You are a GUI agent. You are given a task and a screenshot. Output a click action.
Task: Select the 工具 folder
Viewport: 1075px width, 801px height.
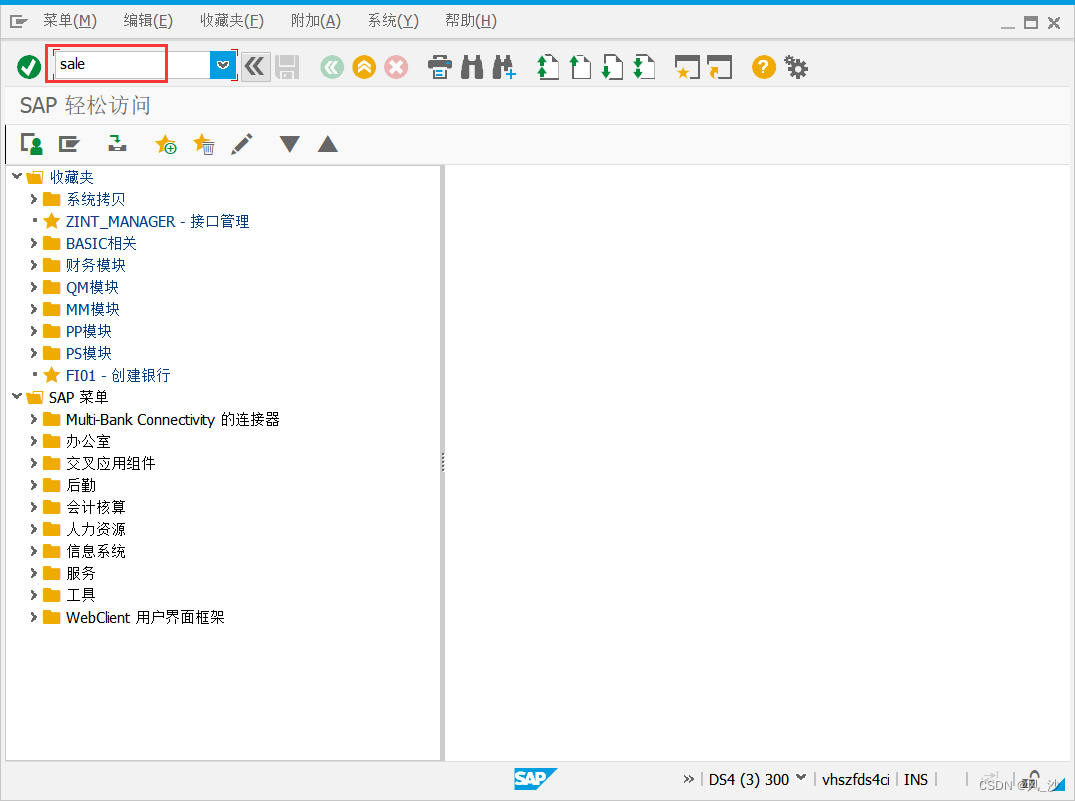(x=81, y=595)
